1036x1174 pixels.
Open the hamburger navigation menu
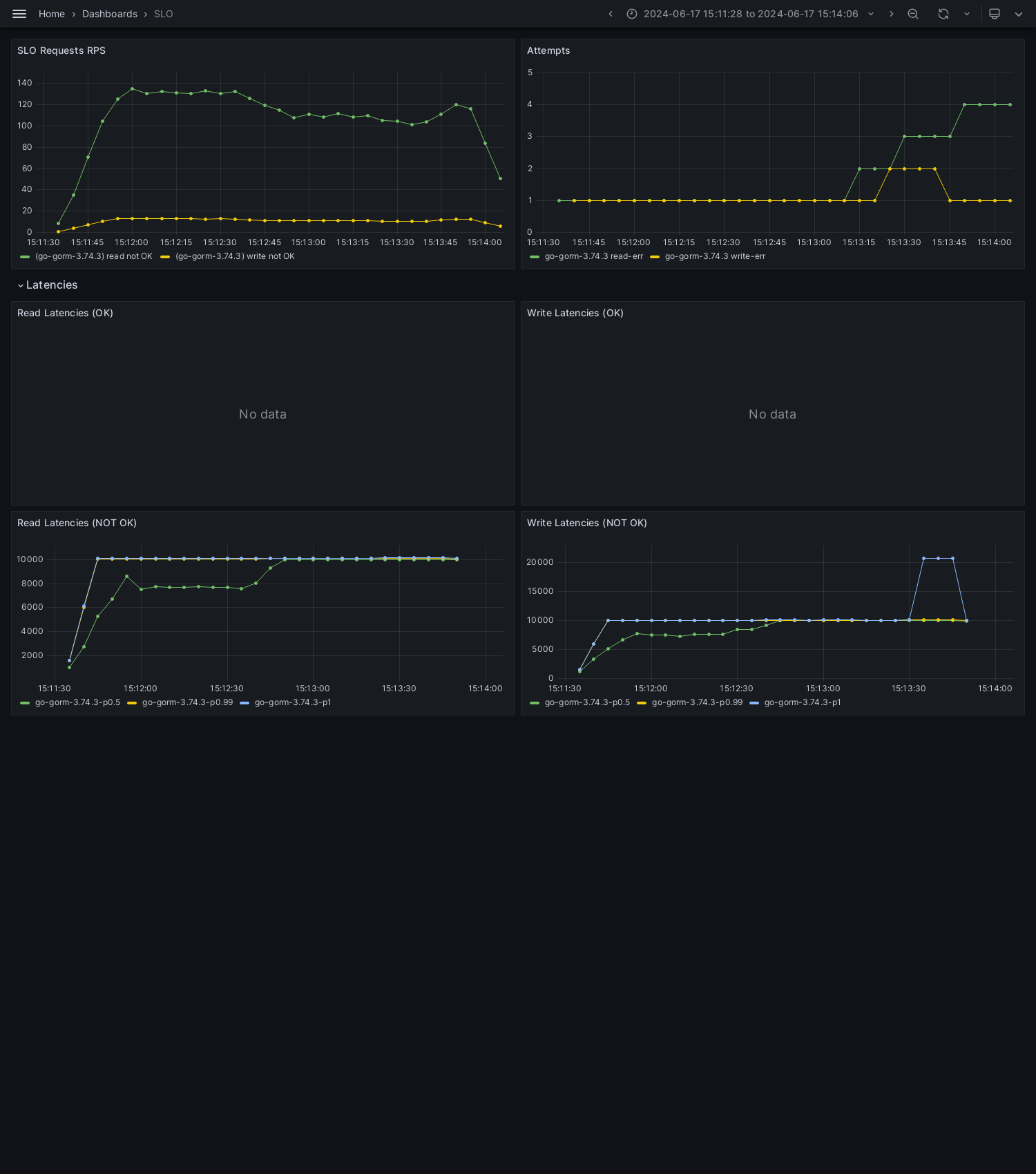pos(19,14)
